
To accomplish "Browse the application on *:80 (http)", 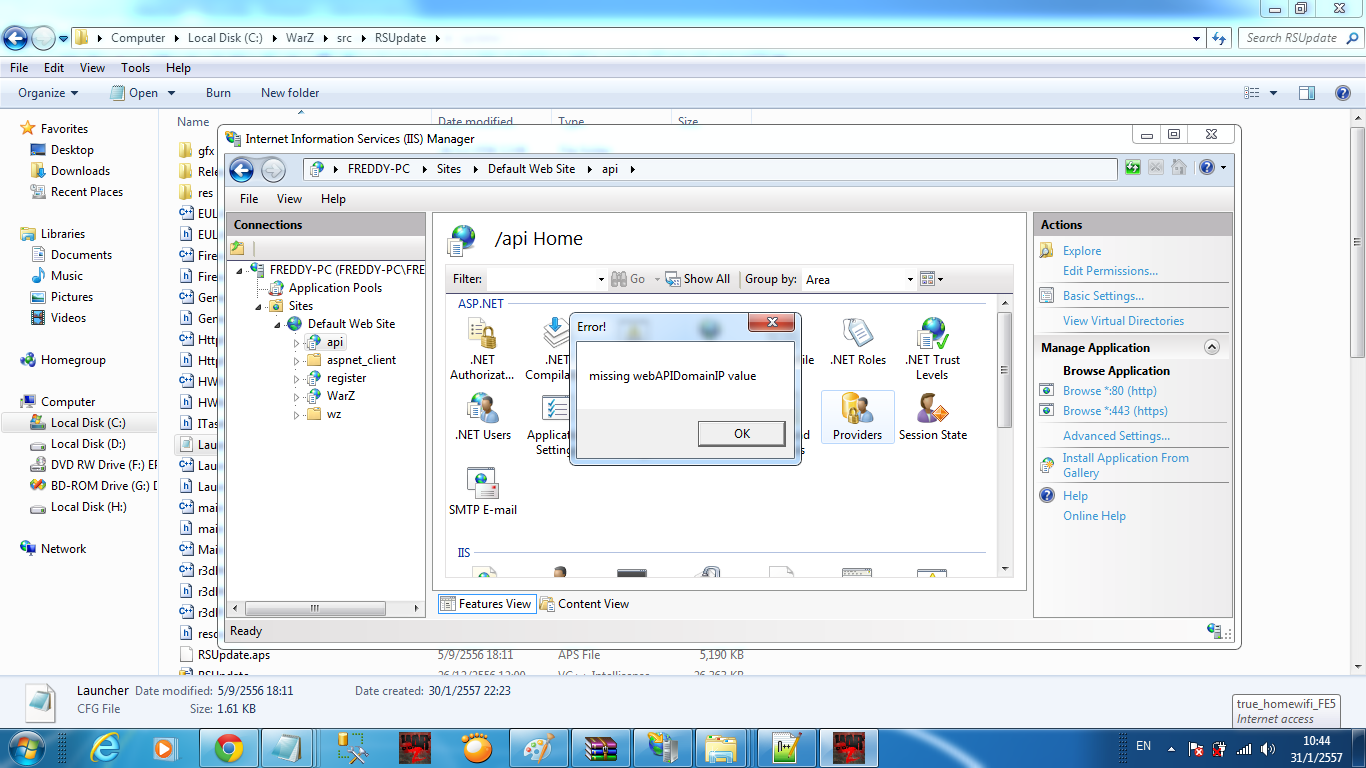I will pyautogui.click(x=1109, y=391).
